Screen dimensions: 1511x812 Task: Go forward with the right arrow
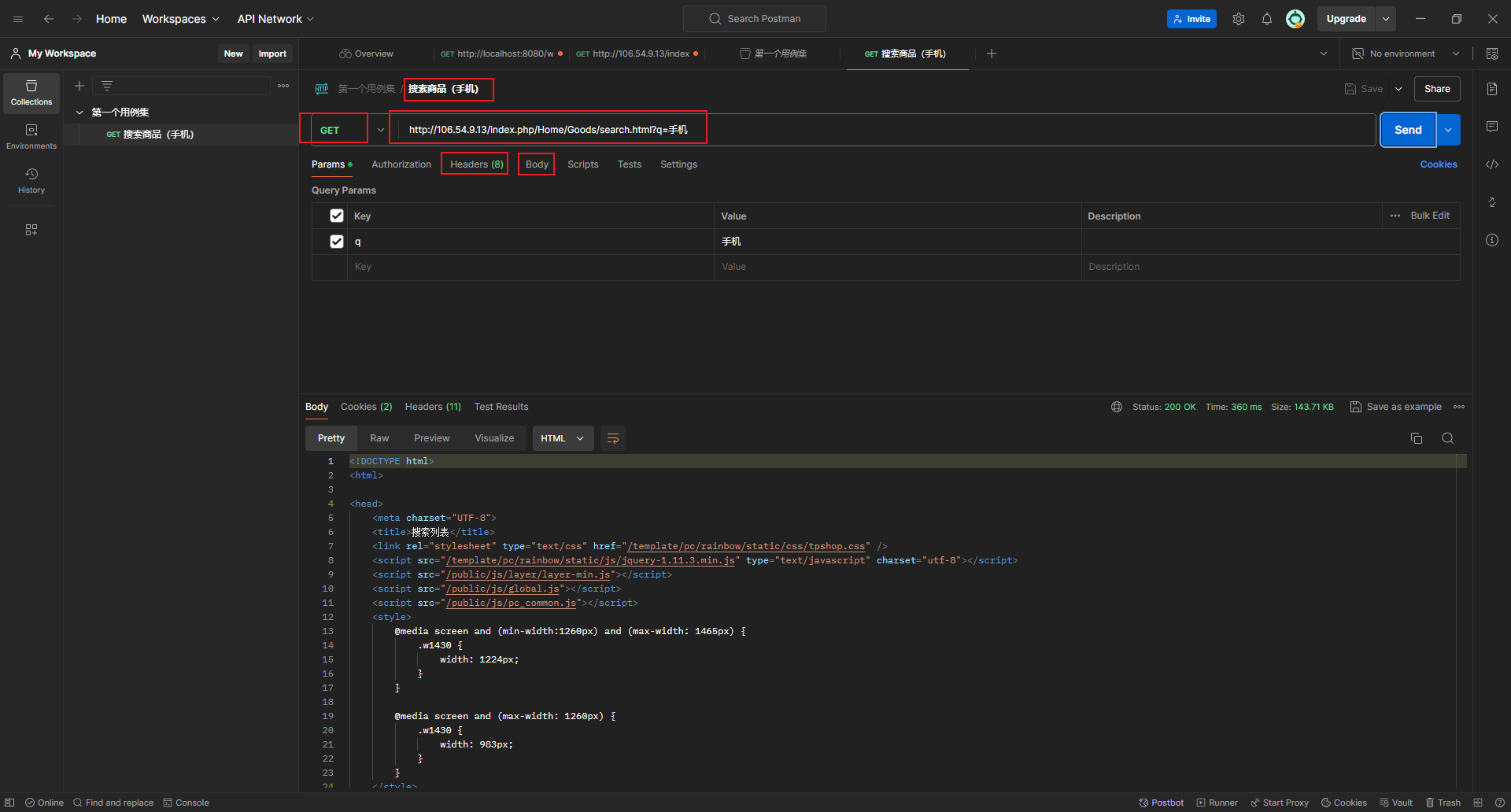77,19
